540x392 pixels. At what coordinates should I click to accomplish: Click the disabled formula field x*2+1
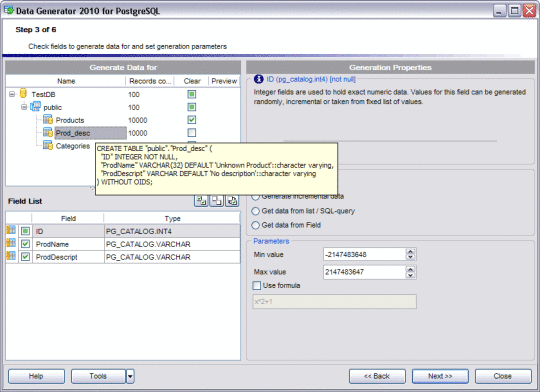tap(334, 301)
